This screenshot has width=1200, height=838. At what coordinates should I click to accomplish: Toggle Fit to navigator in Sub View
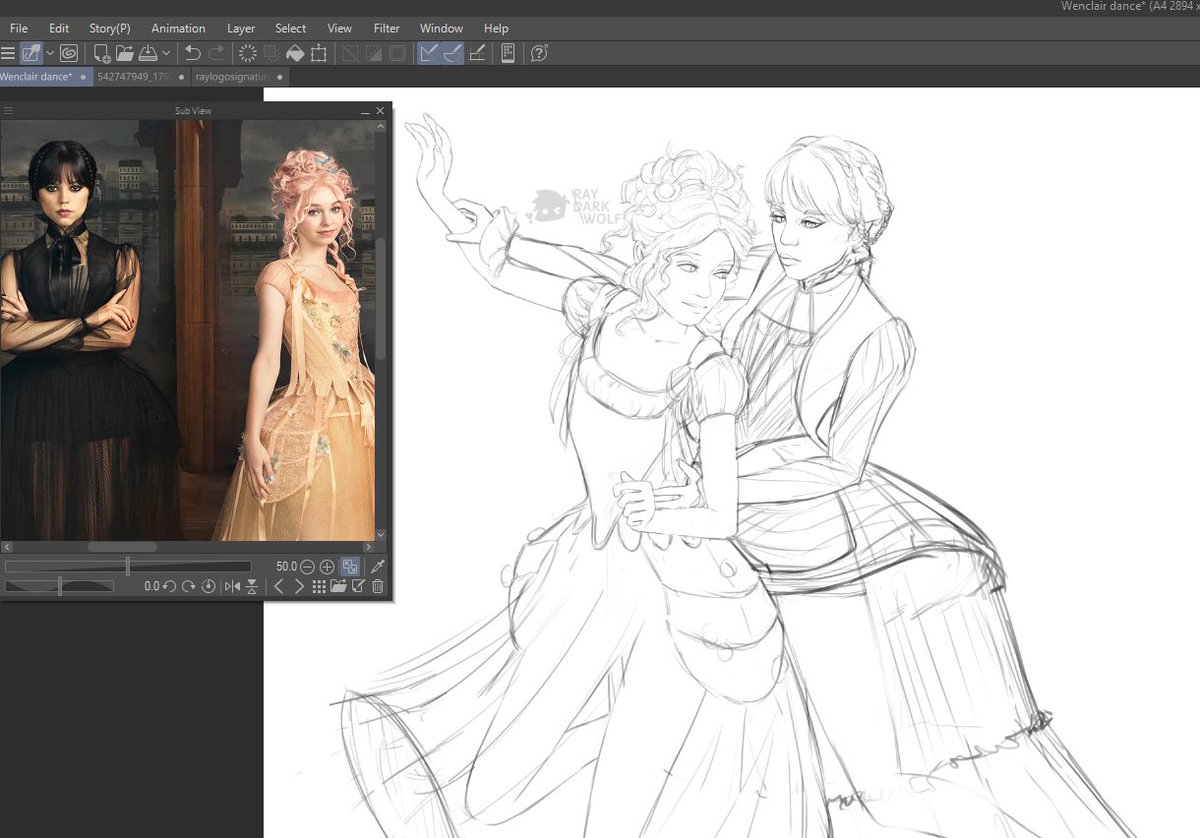(x=350, y=567)
